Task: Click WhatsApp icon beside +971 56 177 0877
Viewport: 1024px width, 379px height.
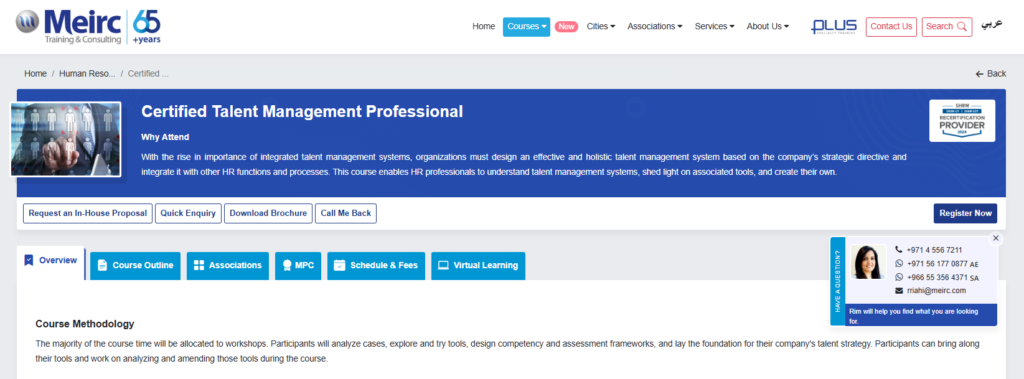Action: [x=899, y=263]
